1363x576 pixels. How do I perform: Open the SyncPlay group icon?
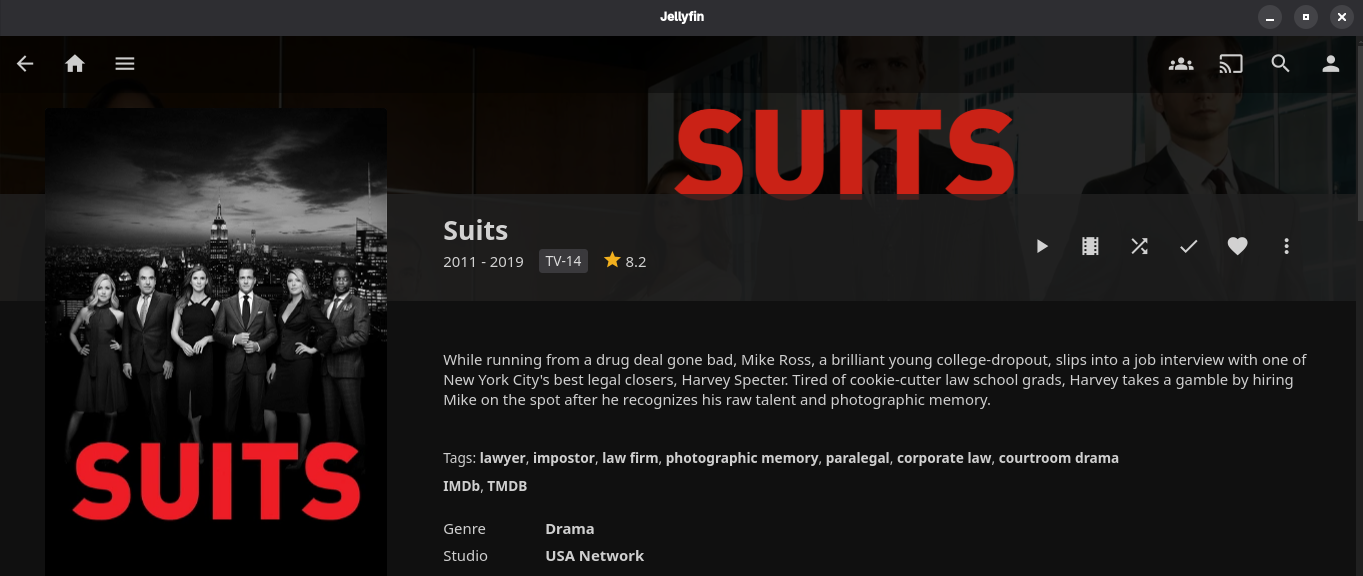pos(1181,64)
